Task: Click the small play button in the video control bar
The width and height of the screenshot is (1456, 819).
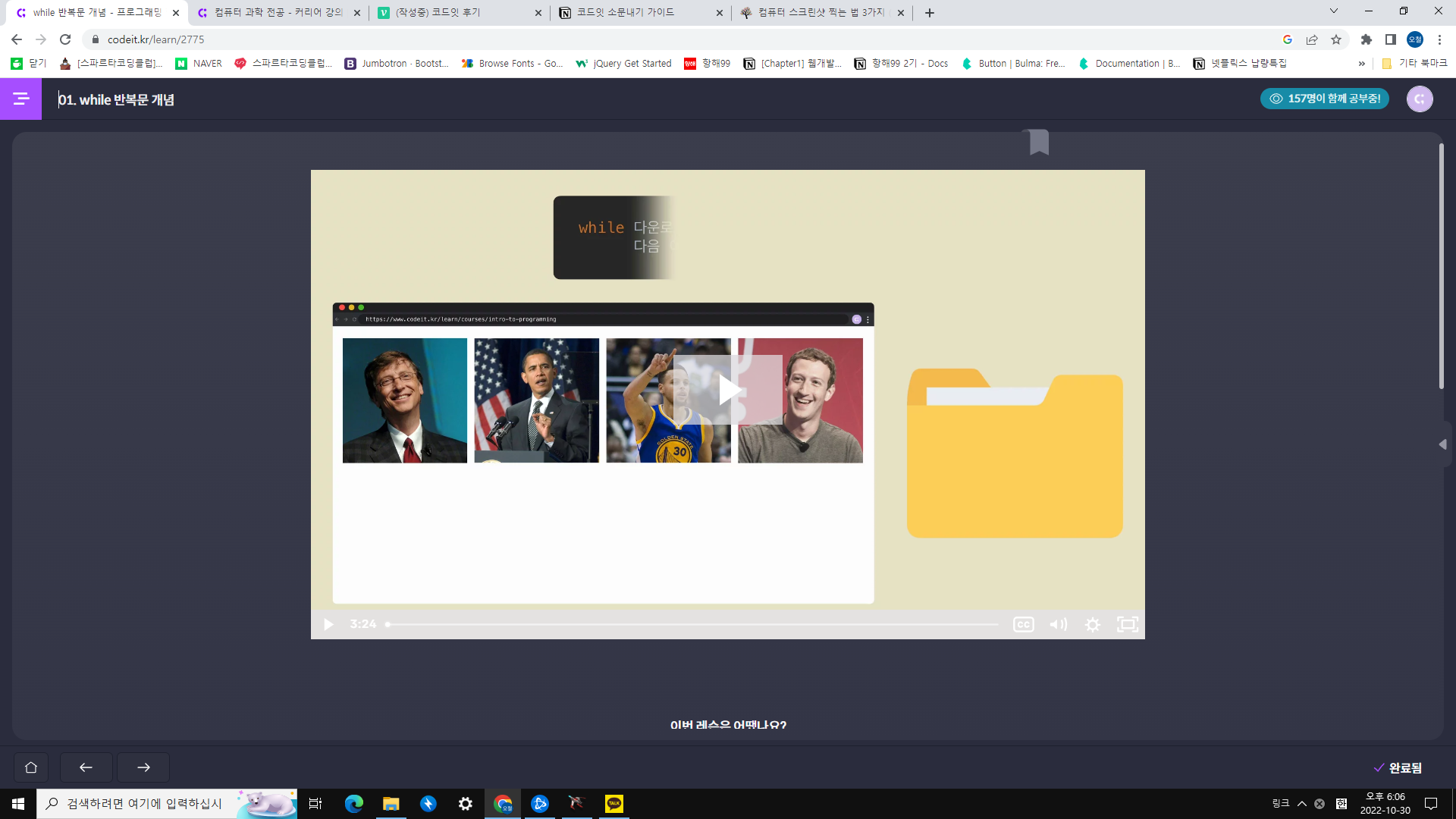Action: 328,624
